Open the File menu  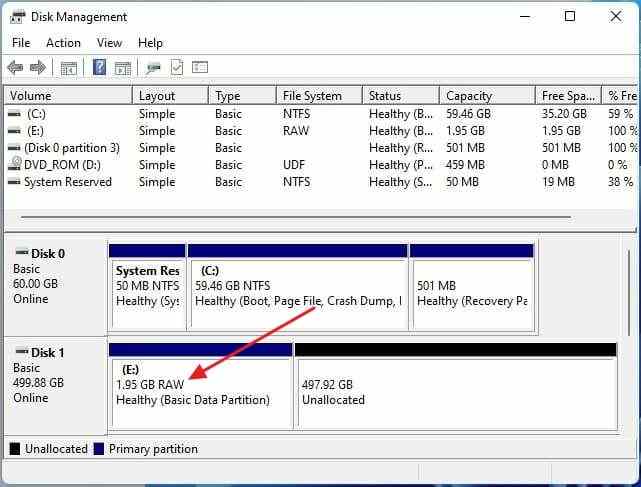(x=21, y=43)
